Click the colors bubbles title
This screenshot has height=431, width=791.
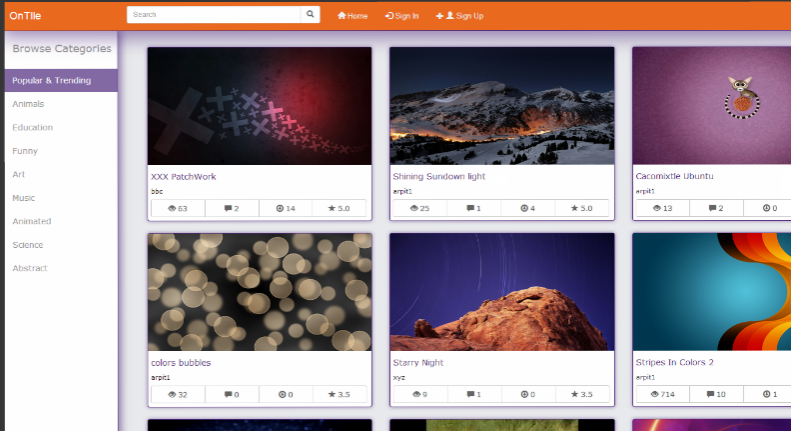(x=181, y=363)
